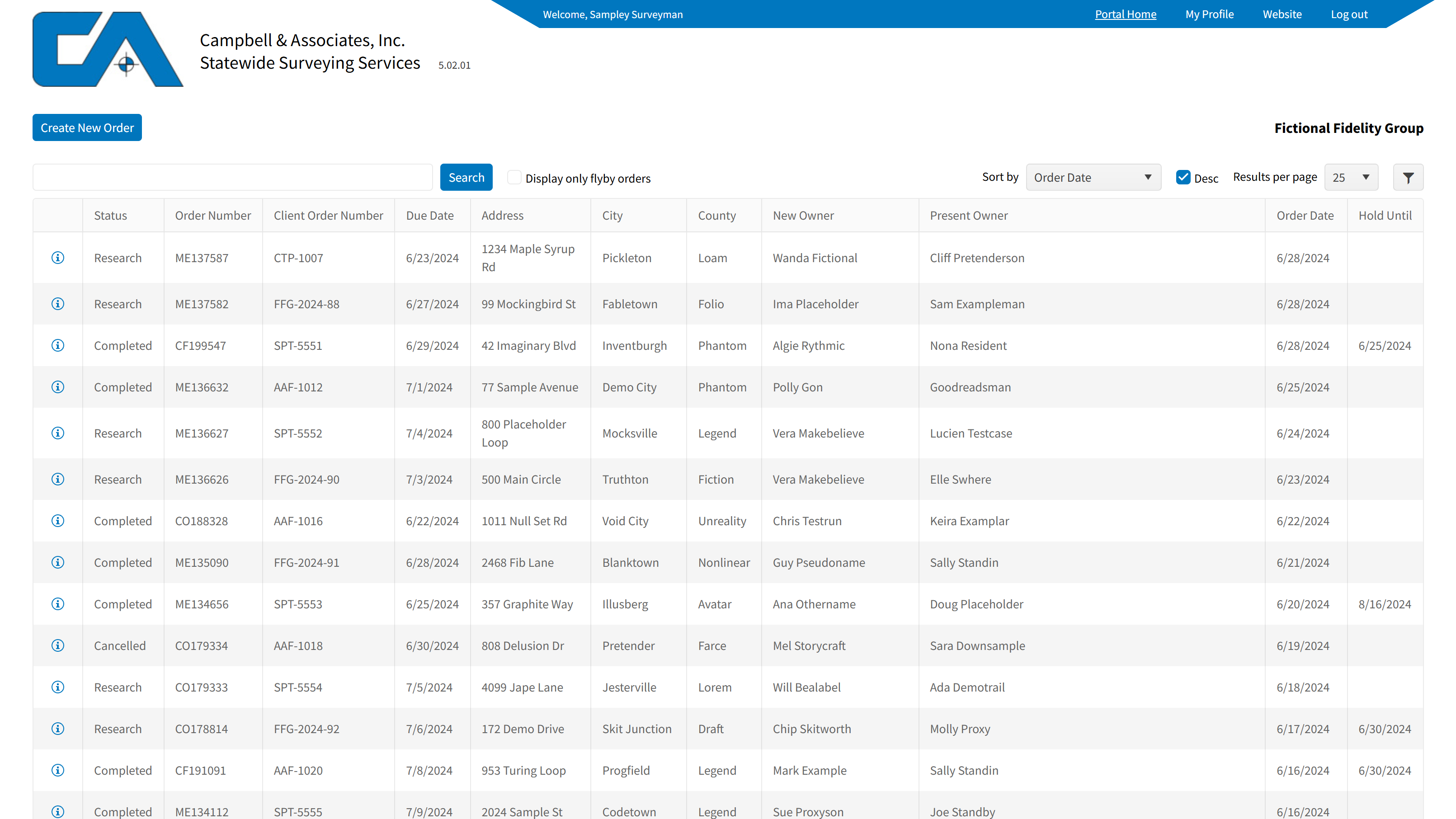
Task: Enable the Display only flyby orders checkbox
Action: (x=514, y=177)
